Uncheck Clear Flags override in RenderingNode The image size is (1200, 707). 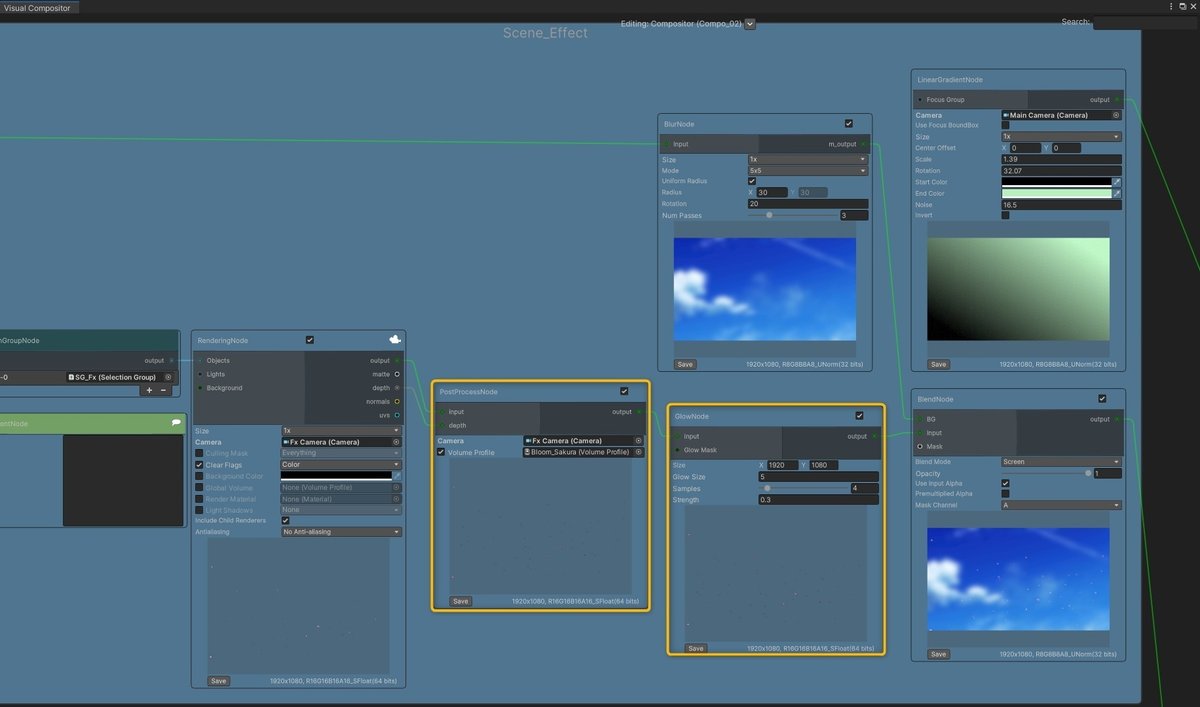[200, 465]
